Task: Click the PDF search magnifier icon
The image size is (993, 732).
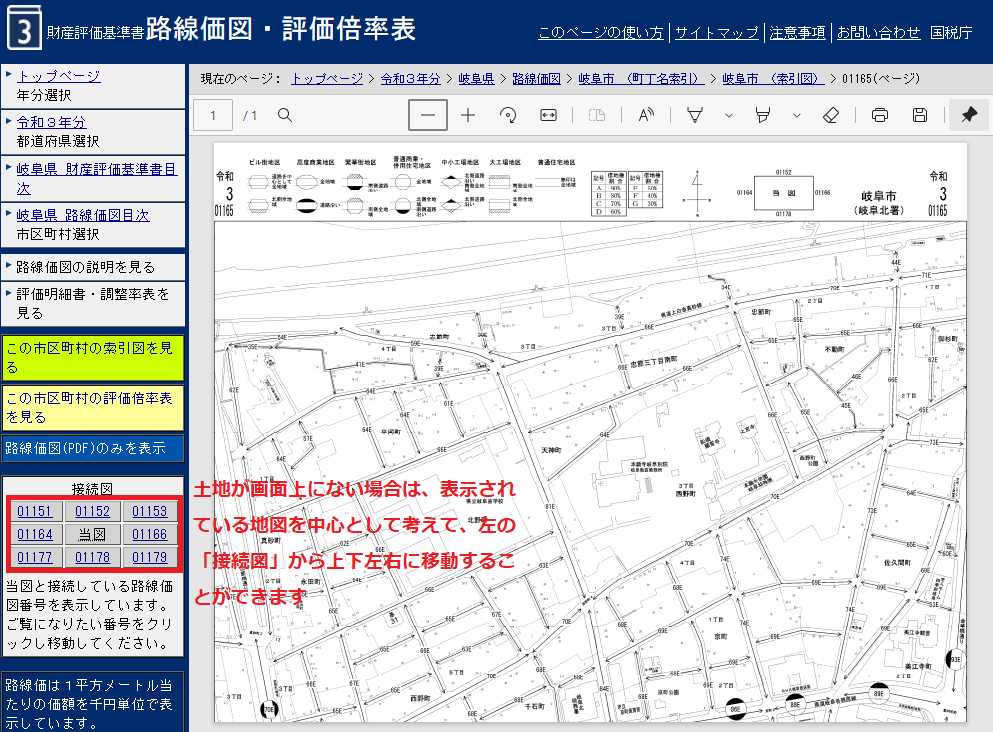Action: coord(285,115)
